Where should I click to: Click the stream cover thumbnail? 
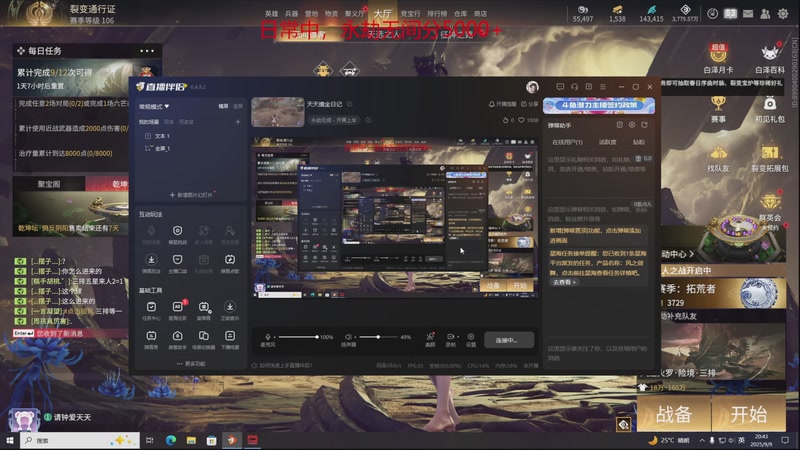tap(278, 112)
